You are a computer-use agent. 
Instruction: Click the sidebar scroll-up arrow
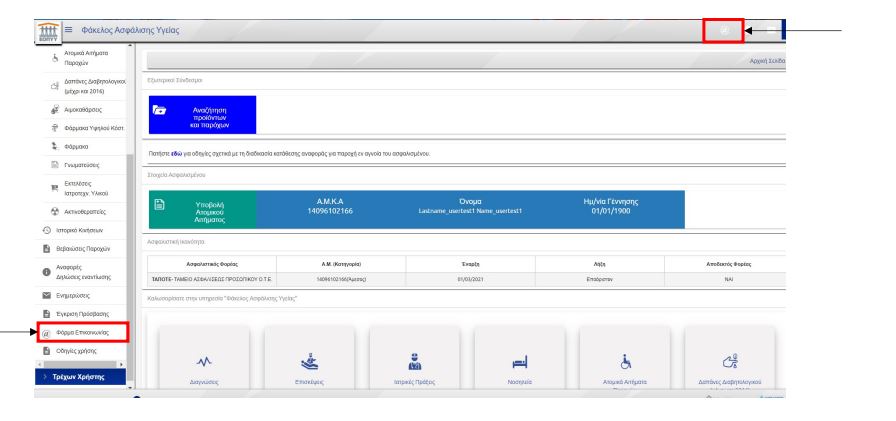coord(130,46)
